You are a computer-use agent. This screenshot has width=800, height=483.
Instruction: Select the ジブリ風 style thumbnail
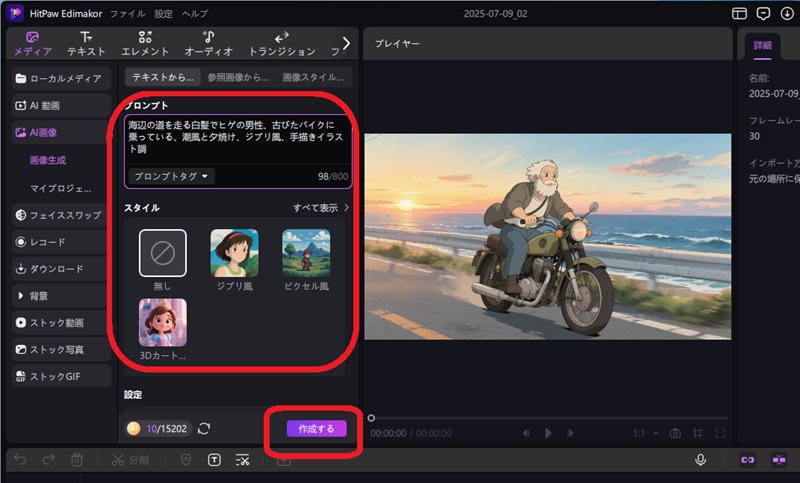coord(235,253)
